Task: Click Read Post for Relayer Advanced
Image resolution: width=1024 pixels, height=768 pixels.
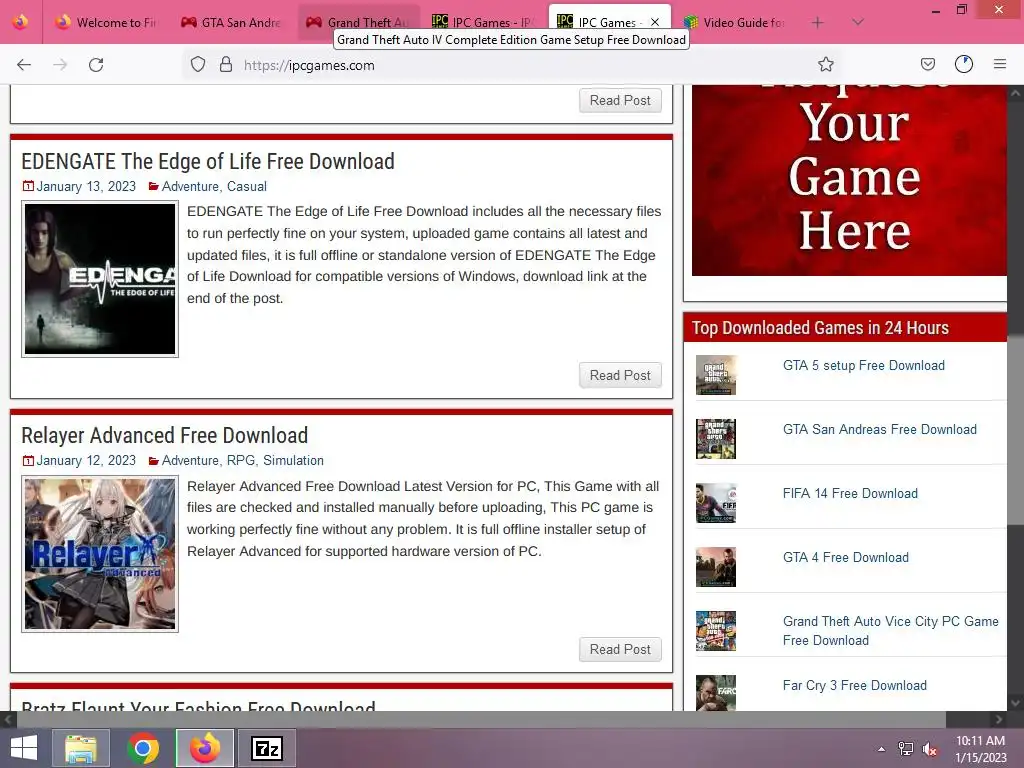Action: click(x=620, y=649)
